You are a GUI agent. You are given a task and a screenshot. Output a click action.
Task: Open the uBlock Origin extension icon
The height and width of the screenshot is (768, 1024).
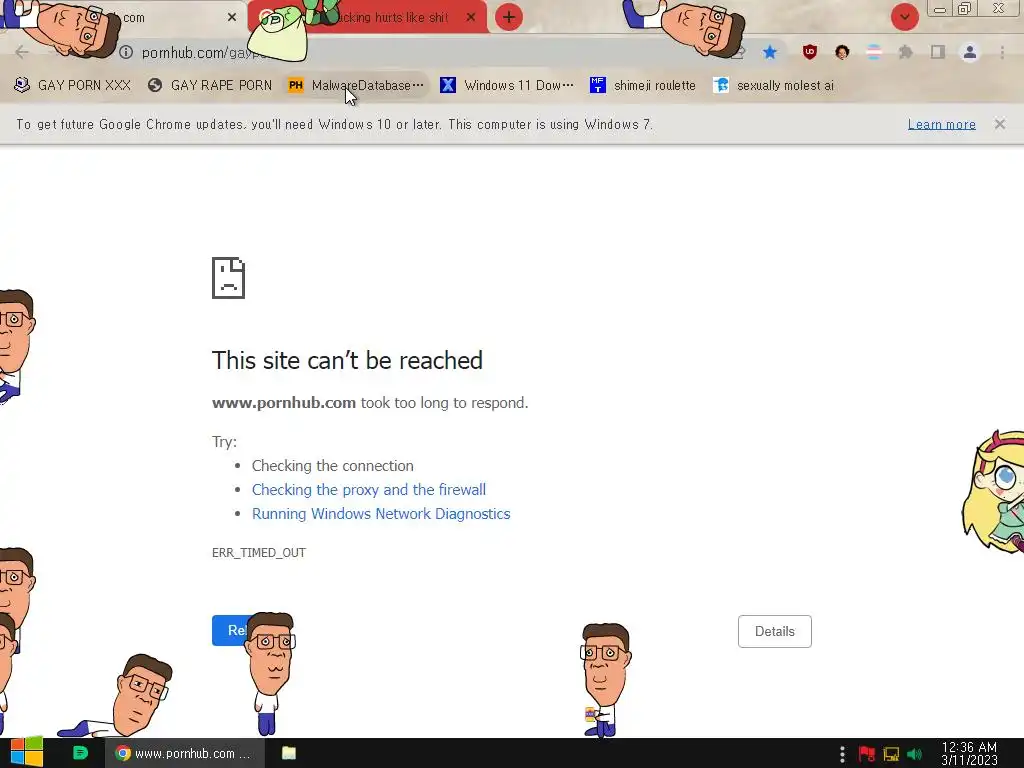click(810, 52)
